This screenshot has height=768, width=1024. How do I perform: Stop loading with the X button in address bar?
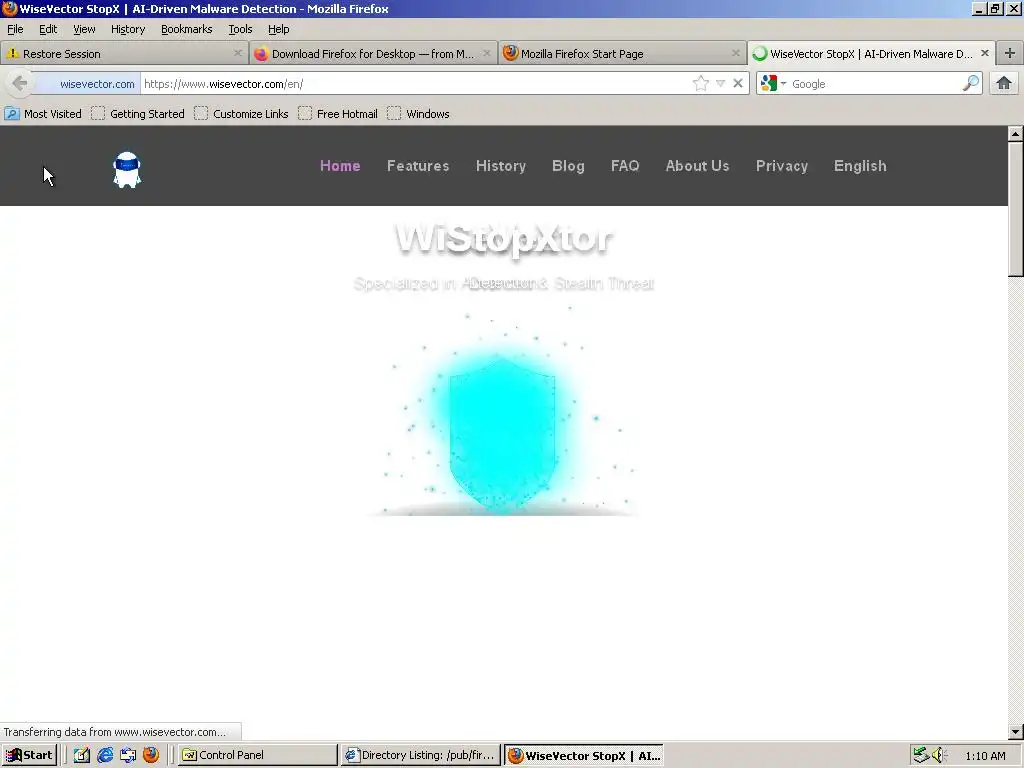pyautogui.click(x=738, y=84)
